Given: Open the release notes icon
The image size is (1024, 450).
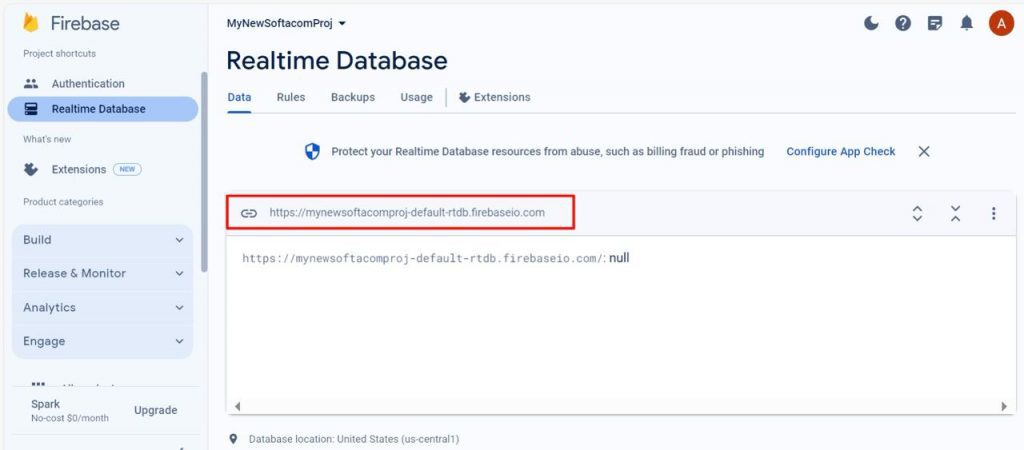Looking at the screenshot, I should pos(935,24).
